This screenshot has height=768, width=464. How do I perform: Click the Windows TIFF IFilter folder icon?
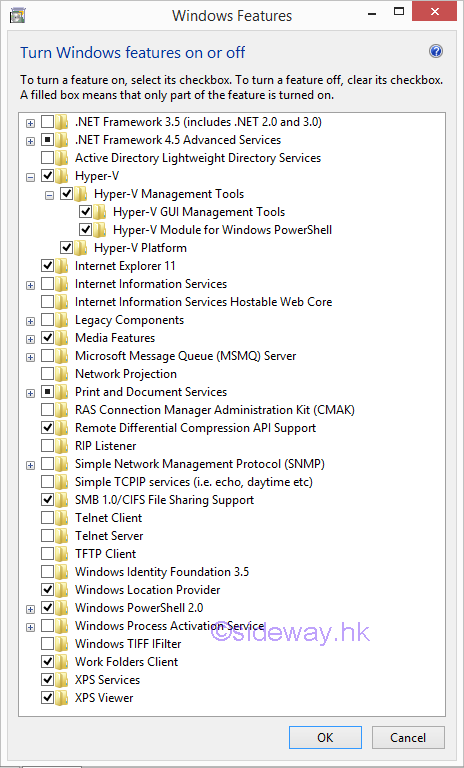[x=62, y=644]
